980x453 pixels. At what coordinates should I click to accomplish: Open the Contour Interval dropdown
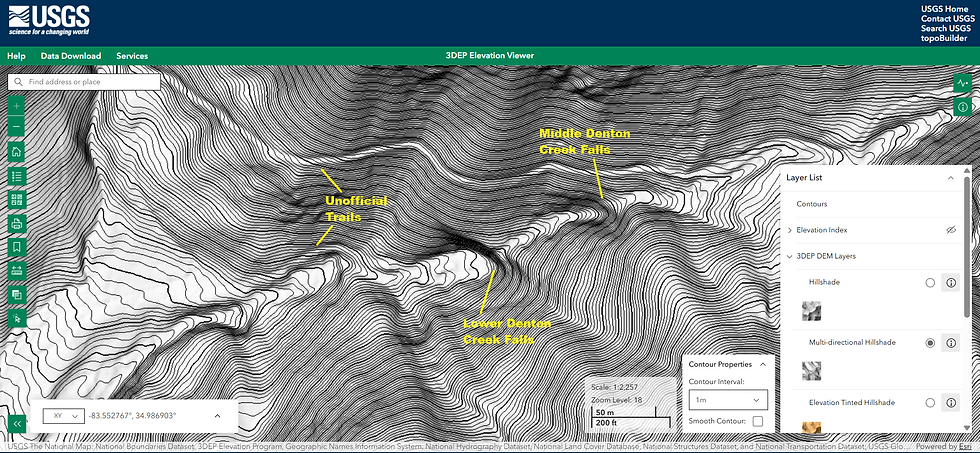(728, 400)
